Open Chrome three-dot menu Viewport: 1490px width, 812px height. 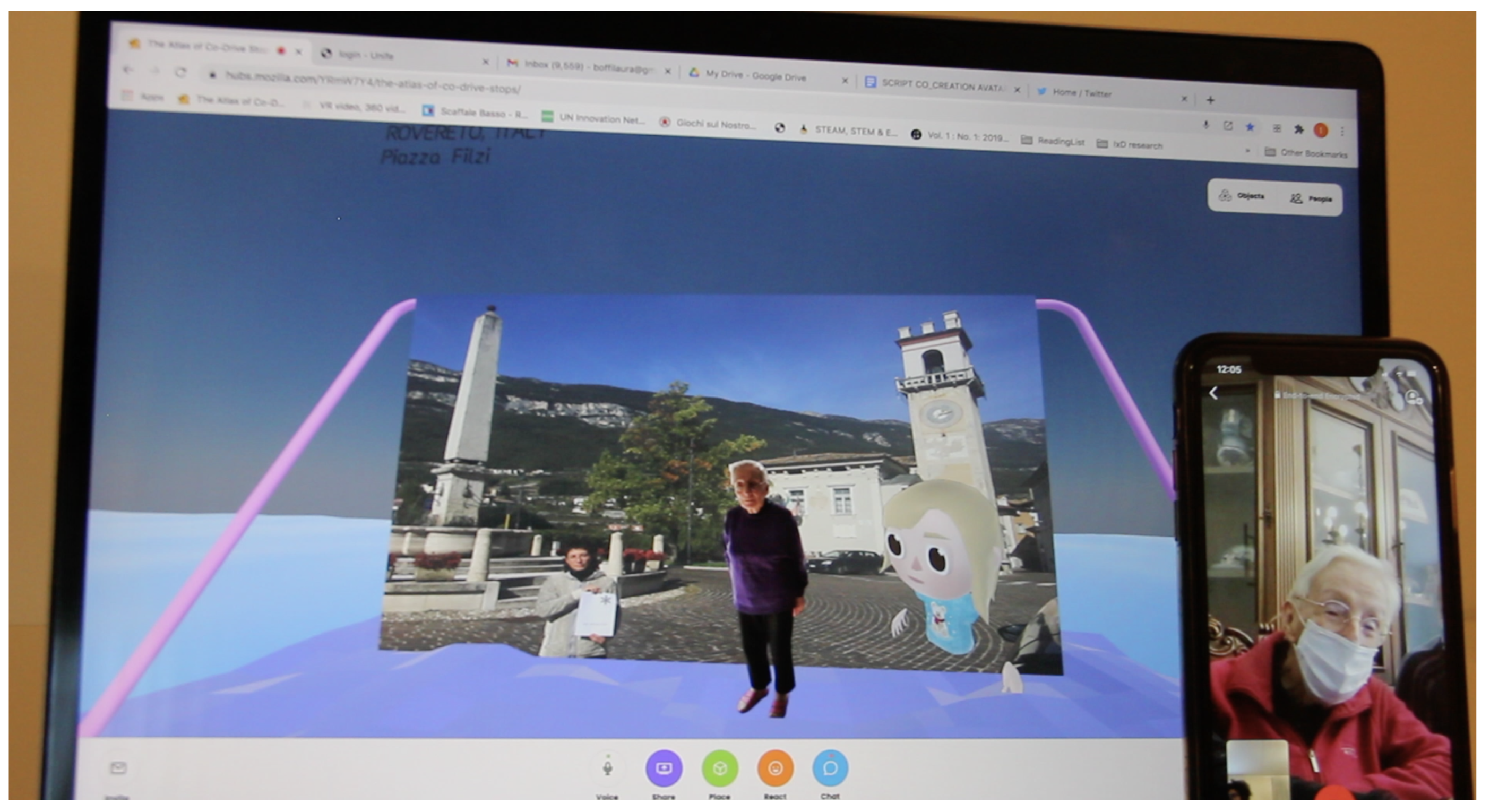click(1342, 132)
